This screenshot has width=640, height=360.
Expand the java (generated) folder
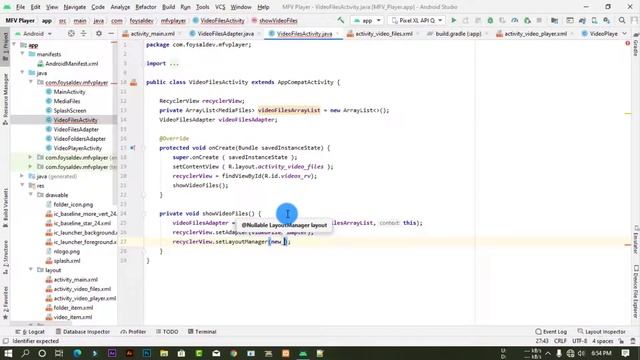click(x=22, y=176)
